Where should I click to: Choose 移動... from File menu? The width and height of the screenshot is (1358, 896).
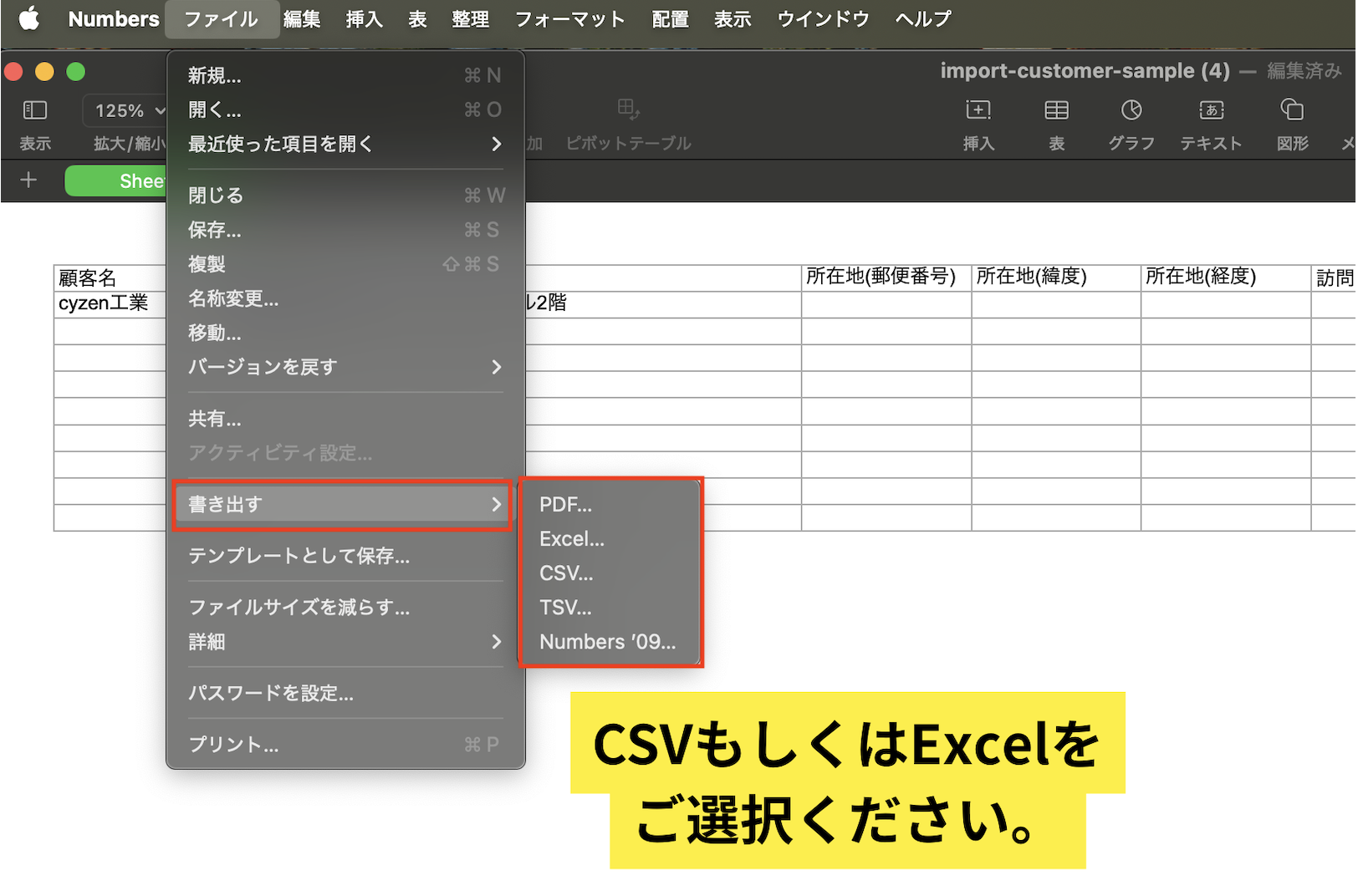coord(345,333)
